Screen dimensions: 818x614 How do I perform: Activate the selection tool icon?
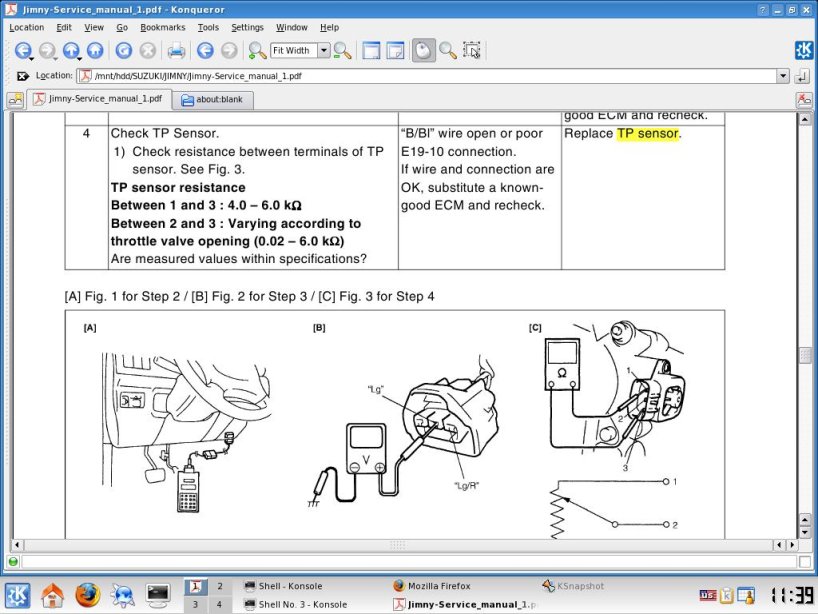pyautogui.click(x=472, y=50)
